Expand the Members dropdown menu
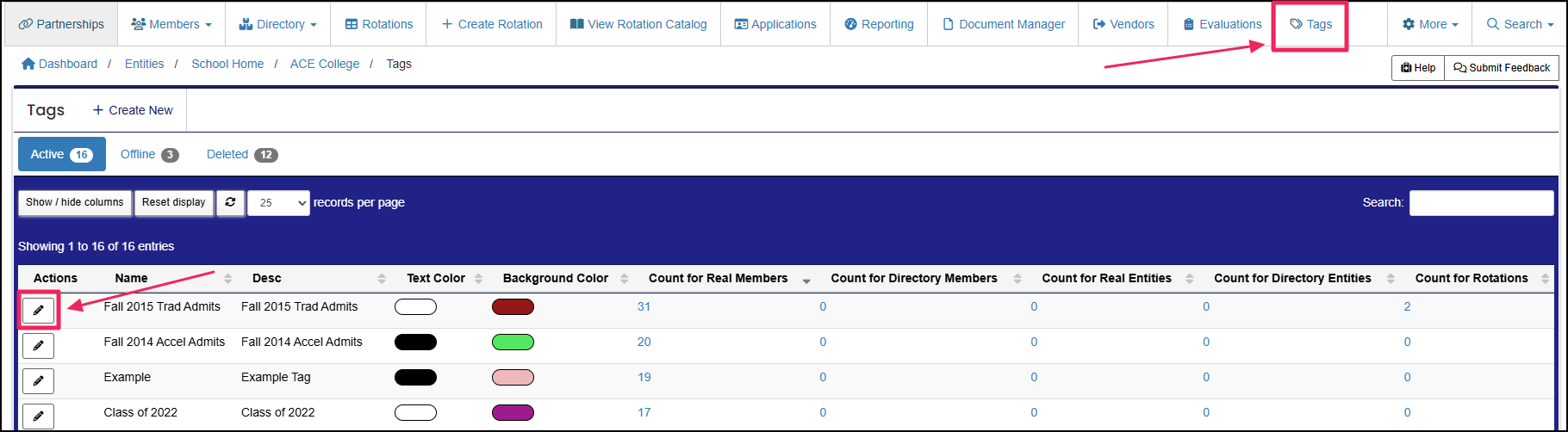 coord(171,24)
